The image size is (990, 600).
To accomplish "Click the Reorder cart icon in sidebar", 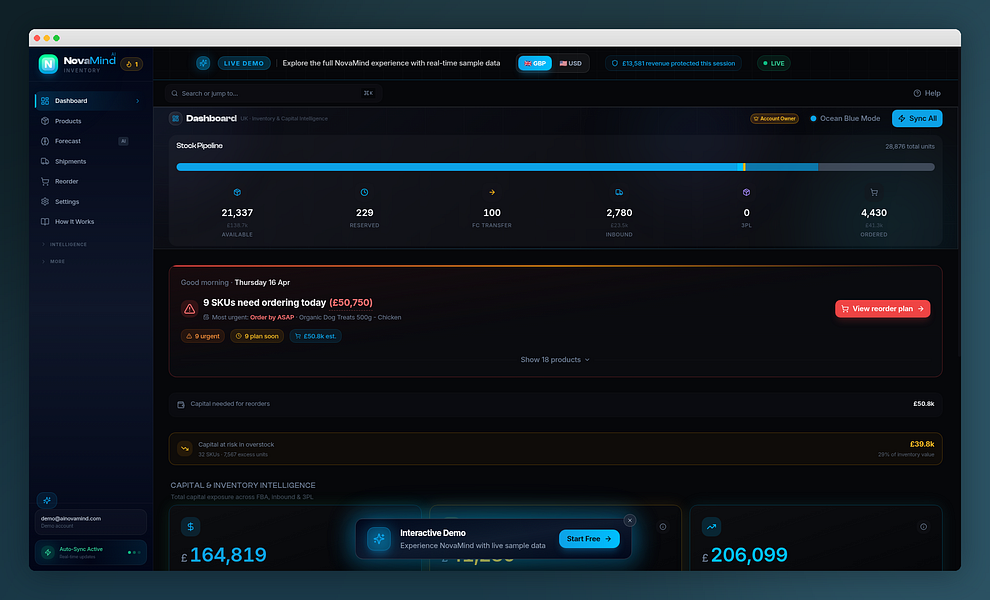I will tap(45, 182).
